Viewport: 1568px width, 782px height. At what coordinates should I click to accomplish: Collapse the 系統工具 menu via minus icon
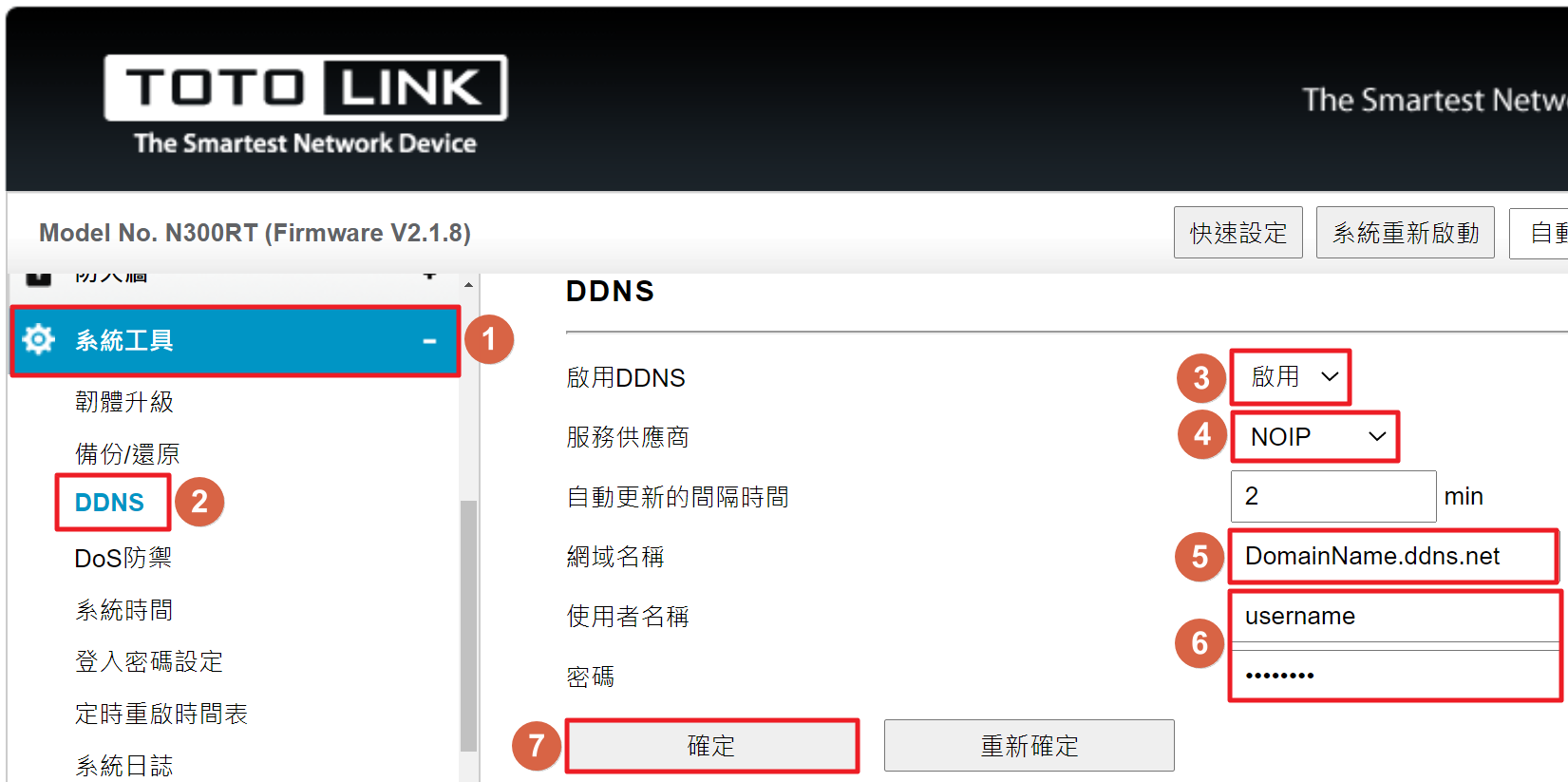(429, 340)
